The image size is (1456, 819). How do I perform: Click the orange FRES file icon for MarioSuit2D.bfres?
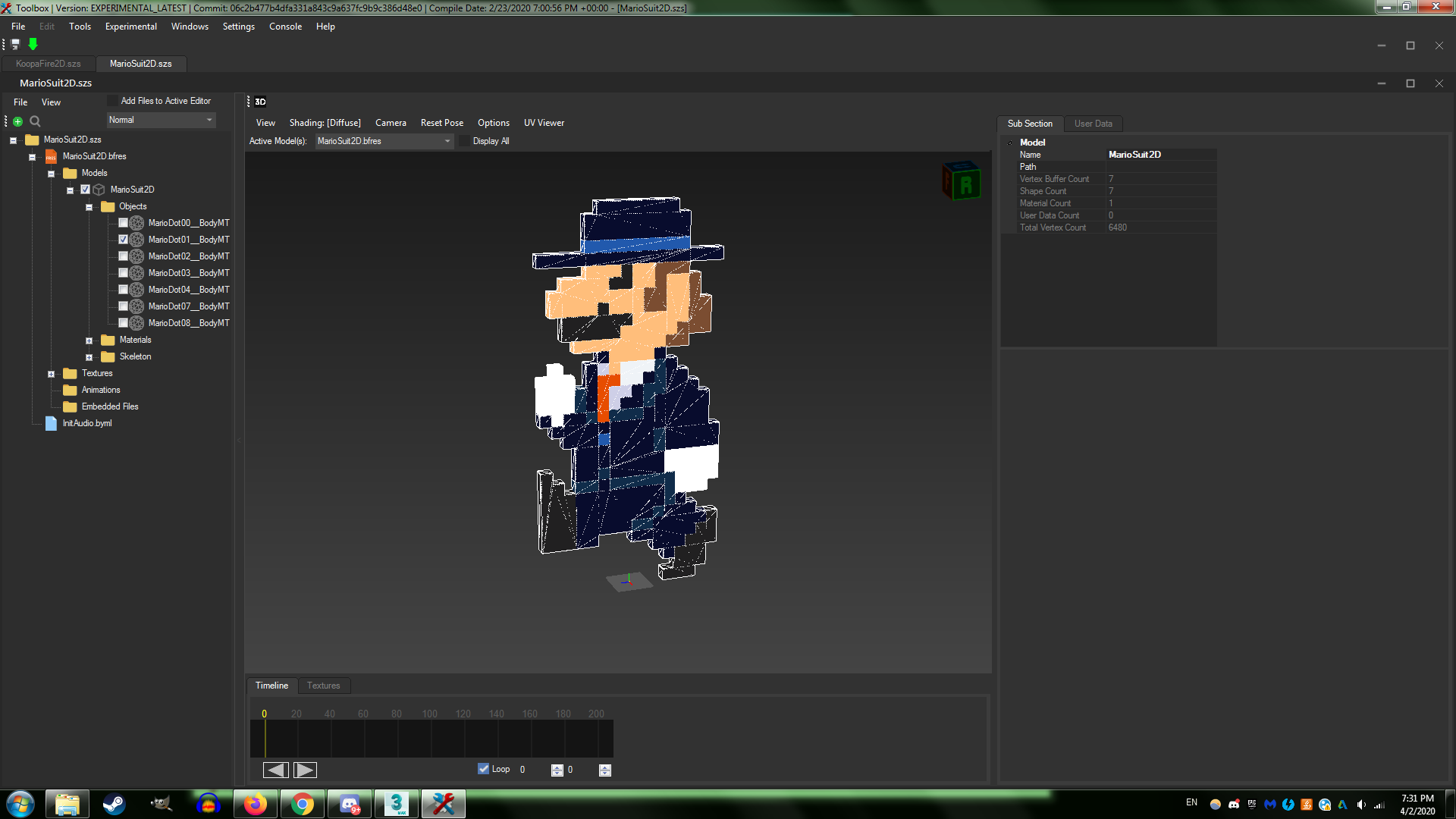(51, 156)
